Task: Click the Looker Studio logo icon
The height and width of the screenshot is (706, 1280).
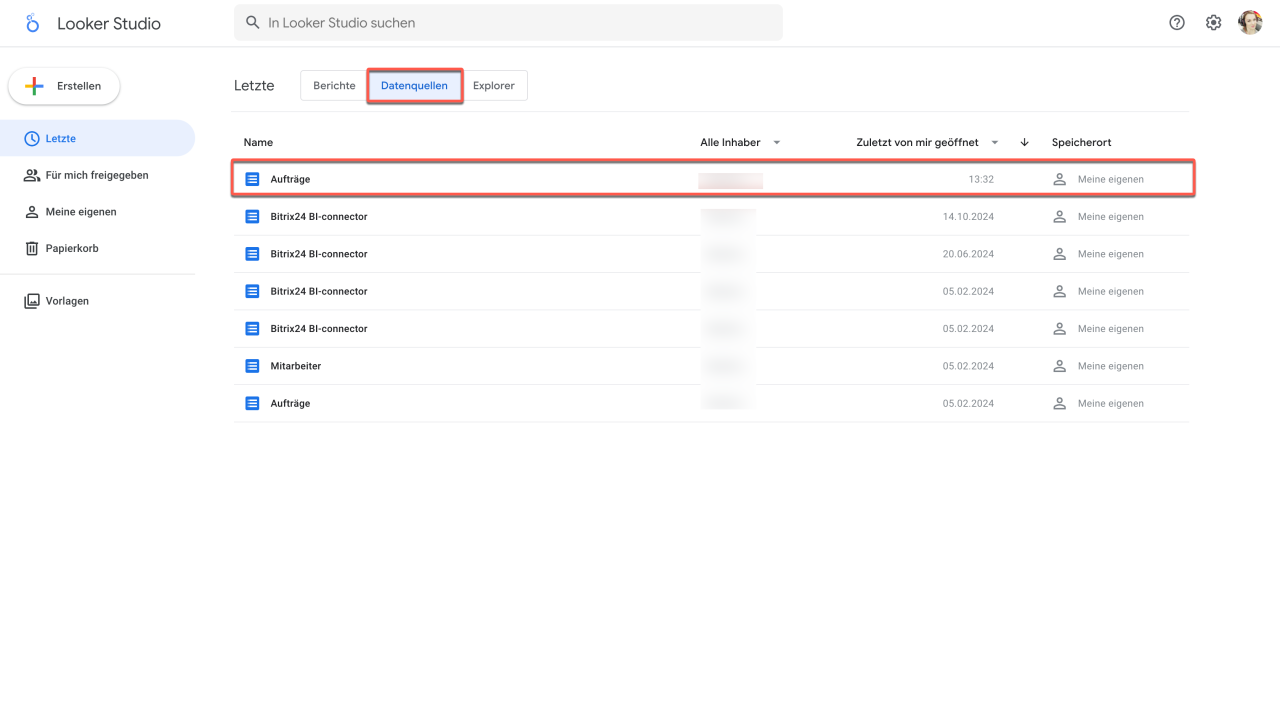Action: [32, 23]
